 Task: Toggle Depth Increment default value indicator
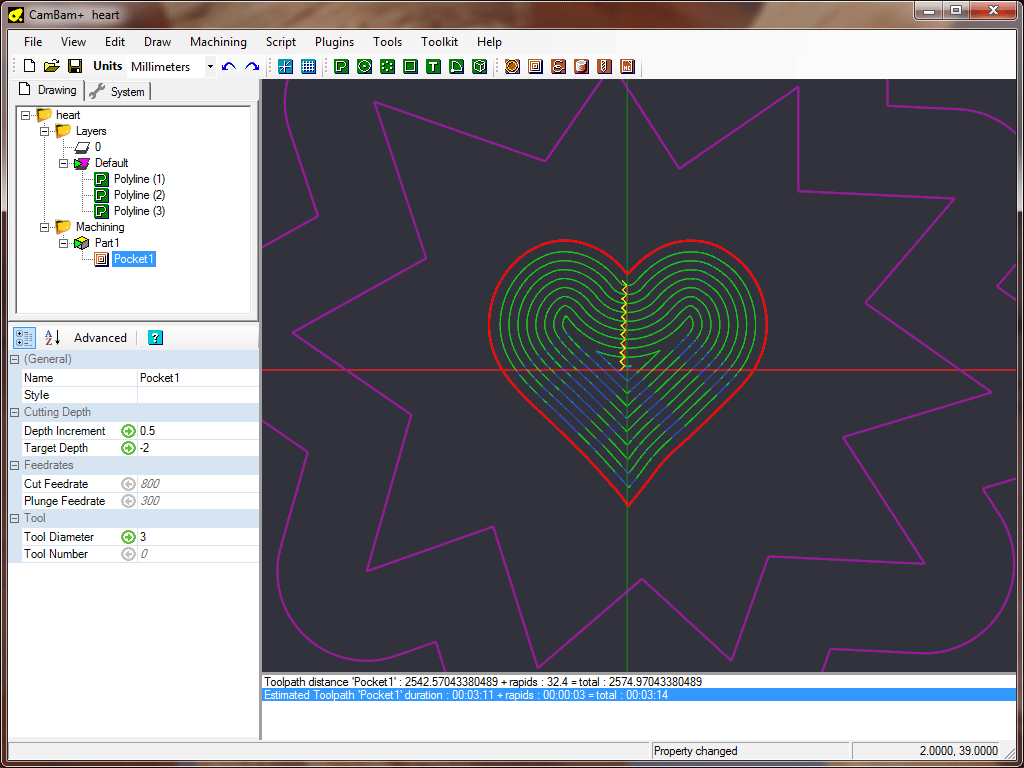click(x=128, y=431)
